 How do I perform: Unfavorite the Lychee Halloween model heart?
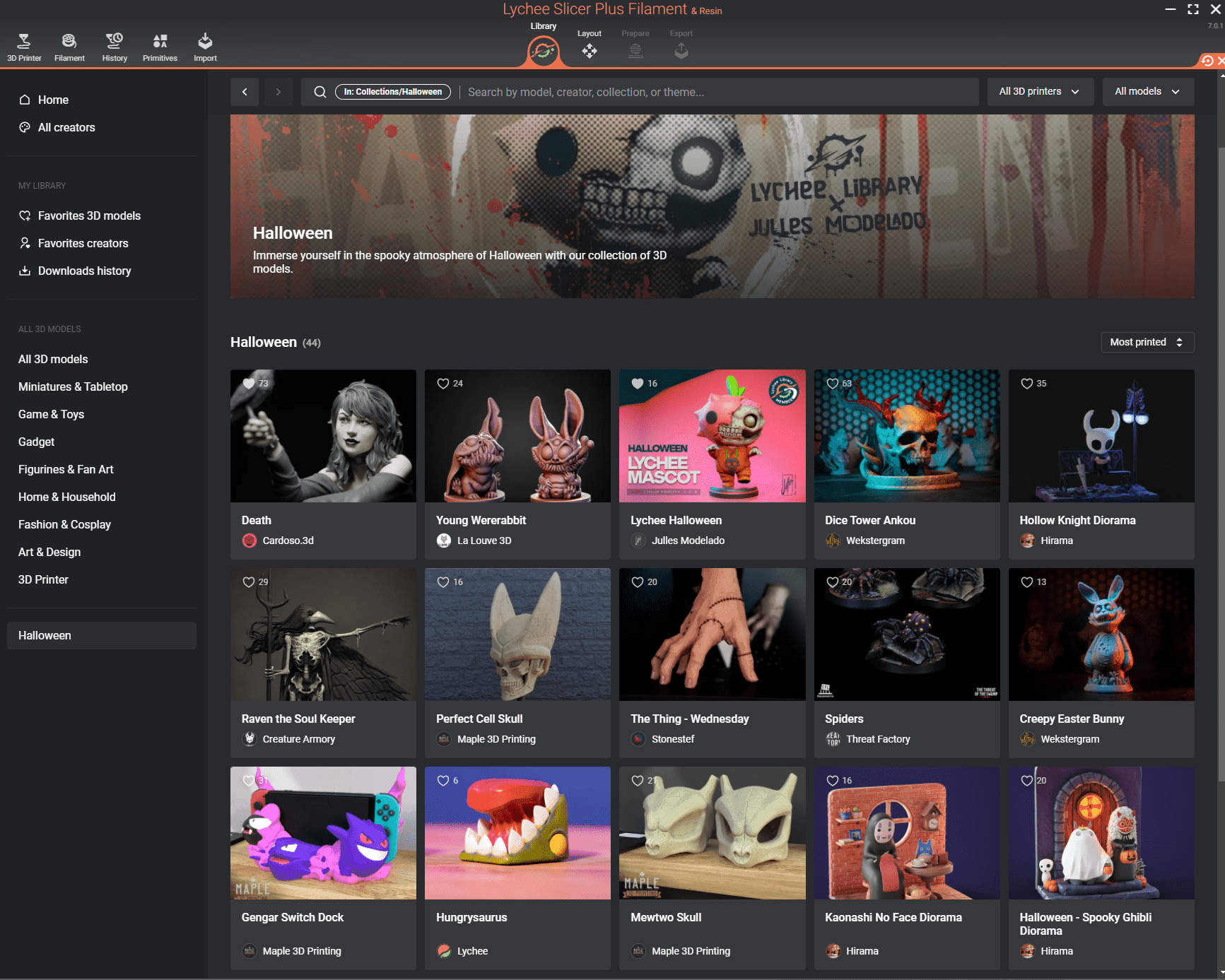point(638,384)
